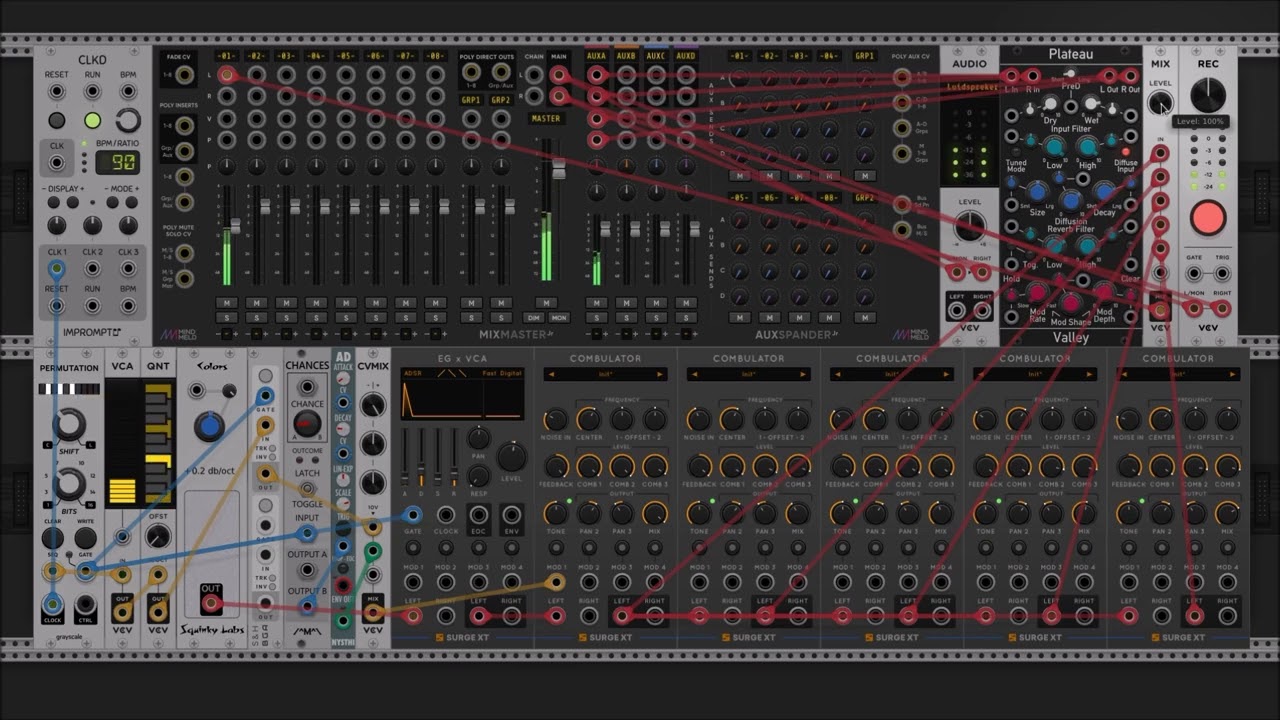Click the CTRL jack in Permutation
The image size is (1280, 720).
click(x=86, y=605)
